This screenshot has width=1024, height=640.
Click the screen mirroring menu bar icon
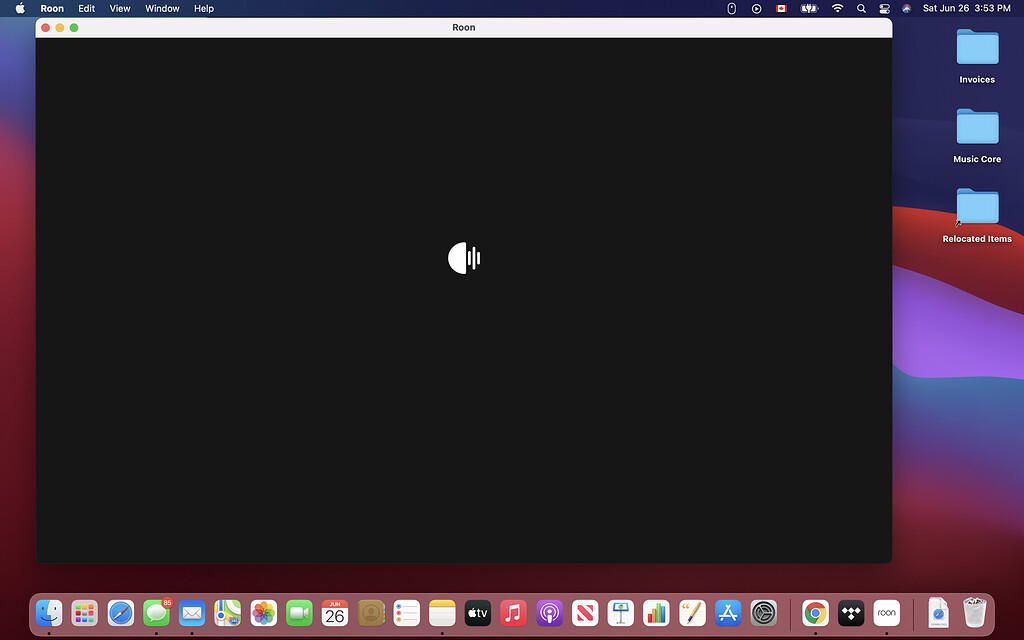tap(756, 8)
